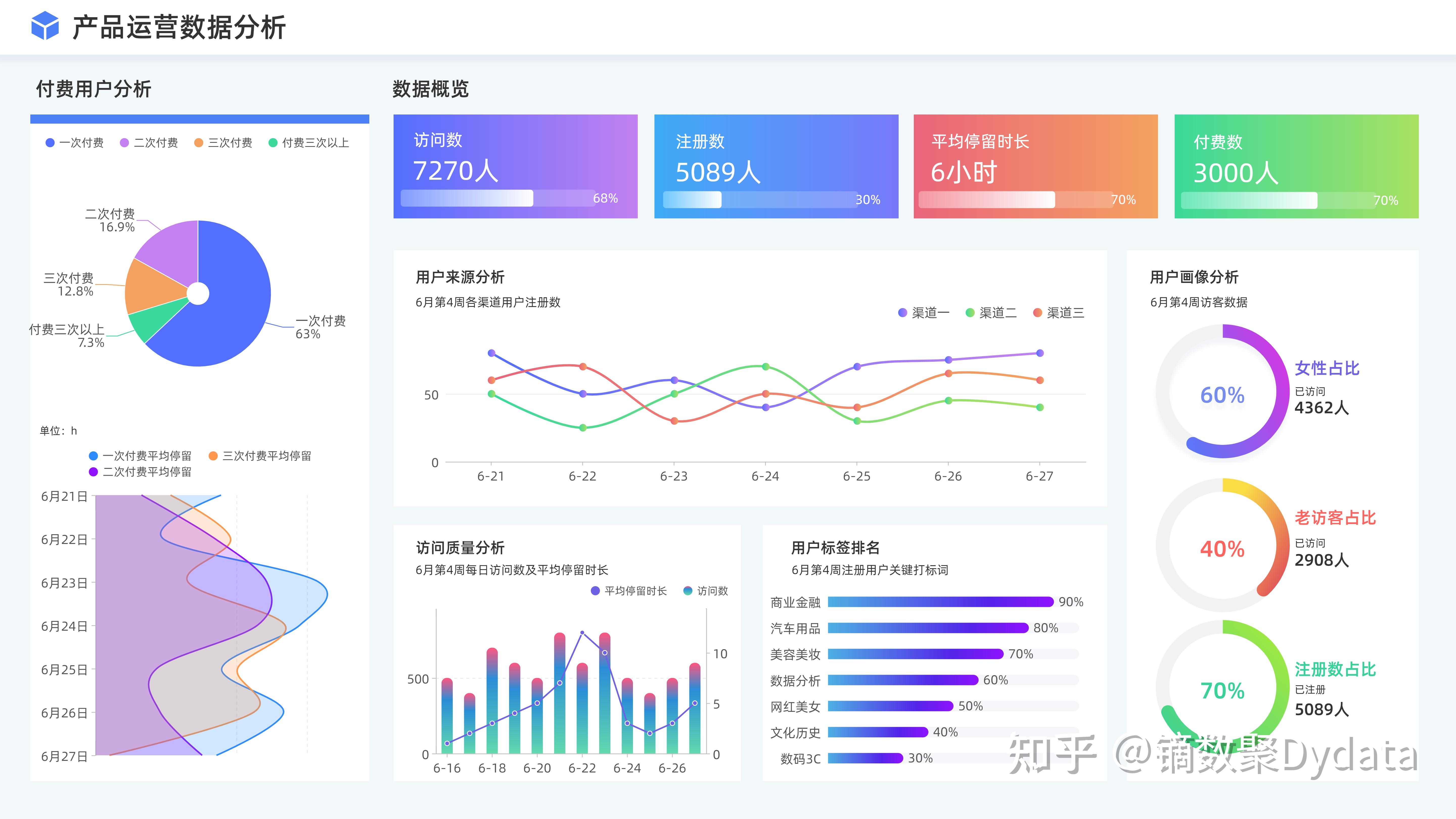Image resolution: width=1456 pixels, height=819 pixels.
Task: Click the 6-20 bar in 访问质量分析
Action: click(537, 716)
